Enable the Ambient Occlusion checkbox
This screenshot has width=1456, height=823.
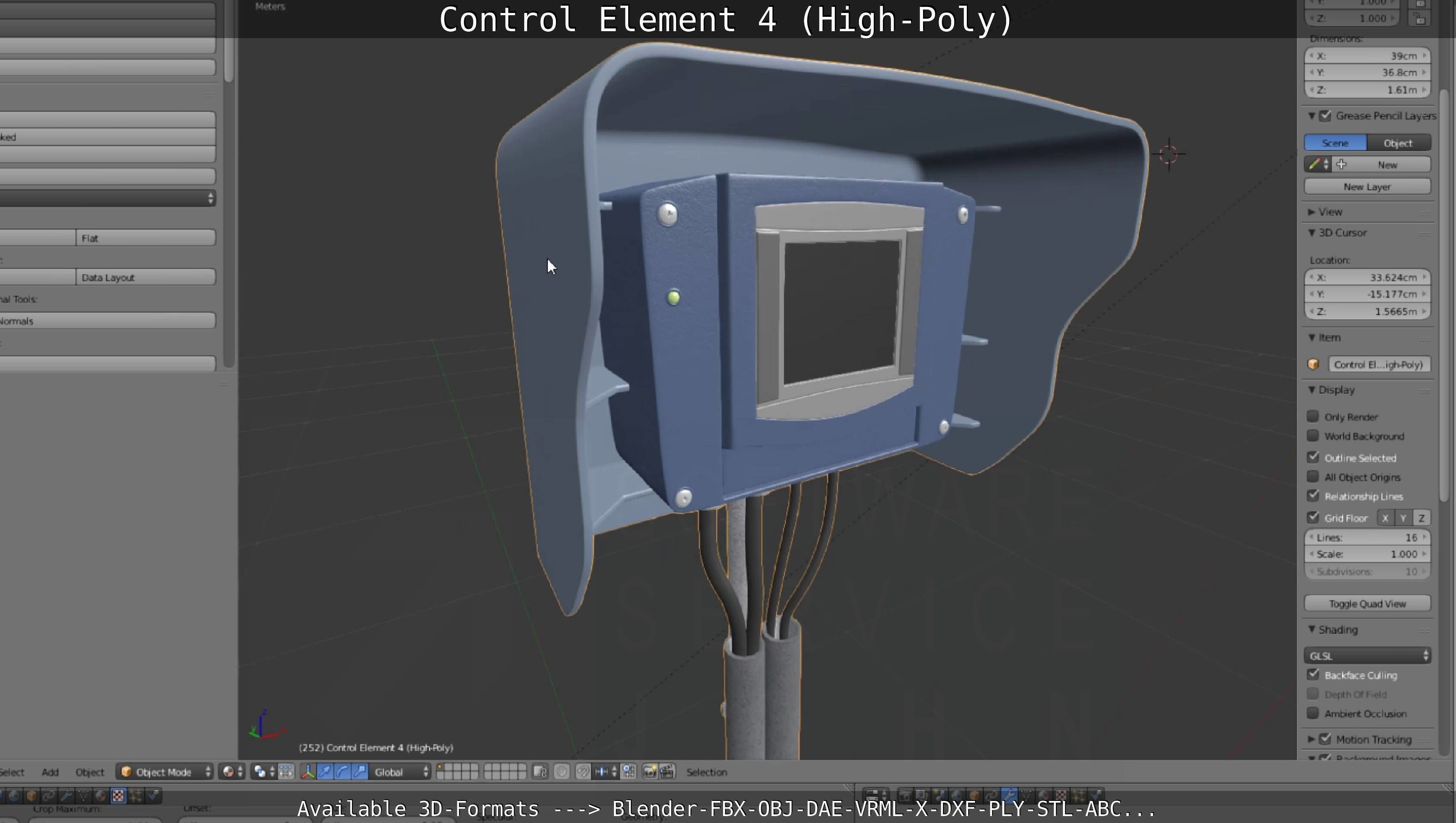[1313, 713]
